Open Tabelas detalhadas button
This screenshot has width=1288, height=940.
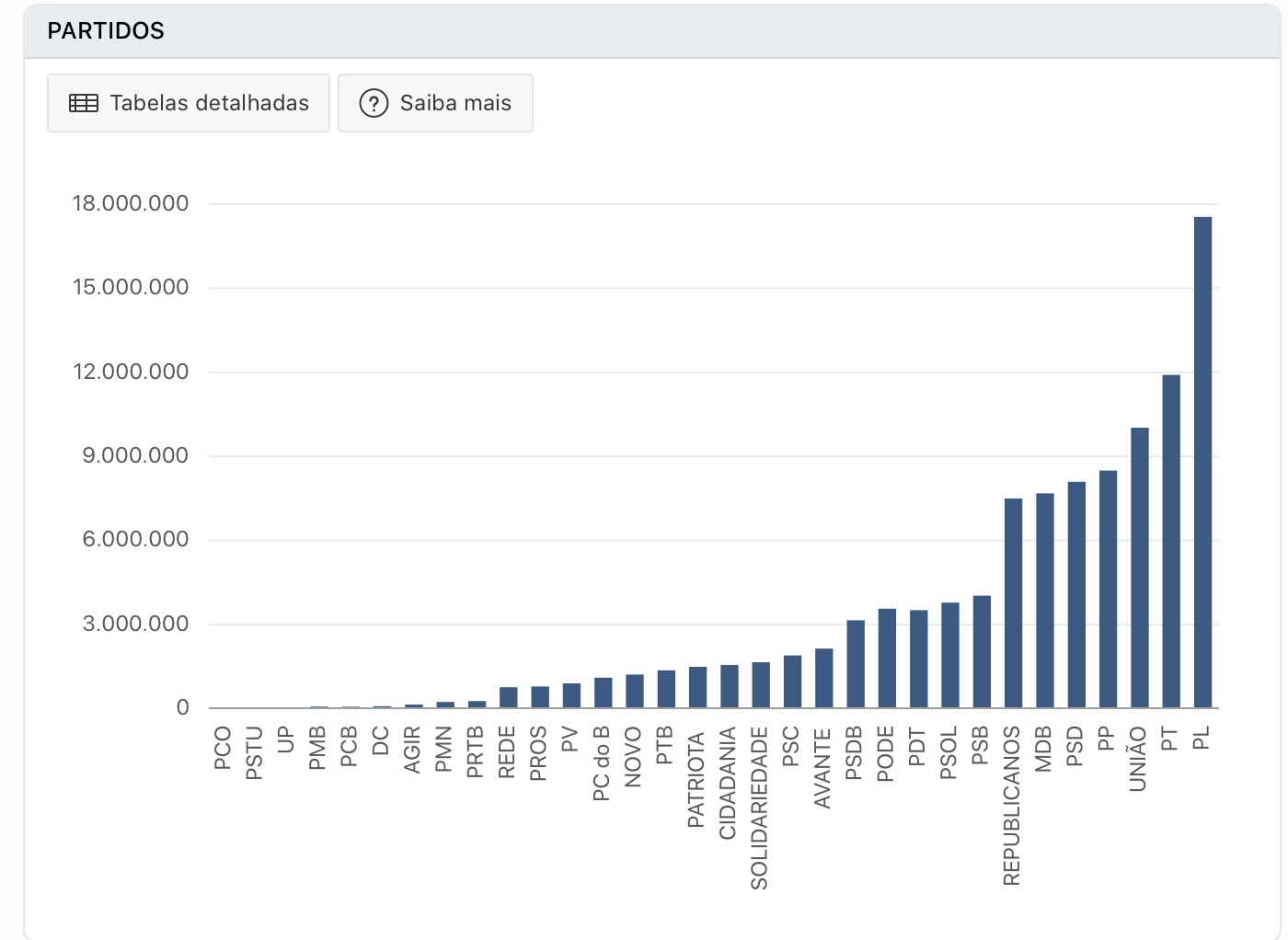(x=189, y=103)
